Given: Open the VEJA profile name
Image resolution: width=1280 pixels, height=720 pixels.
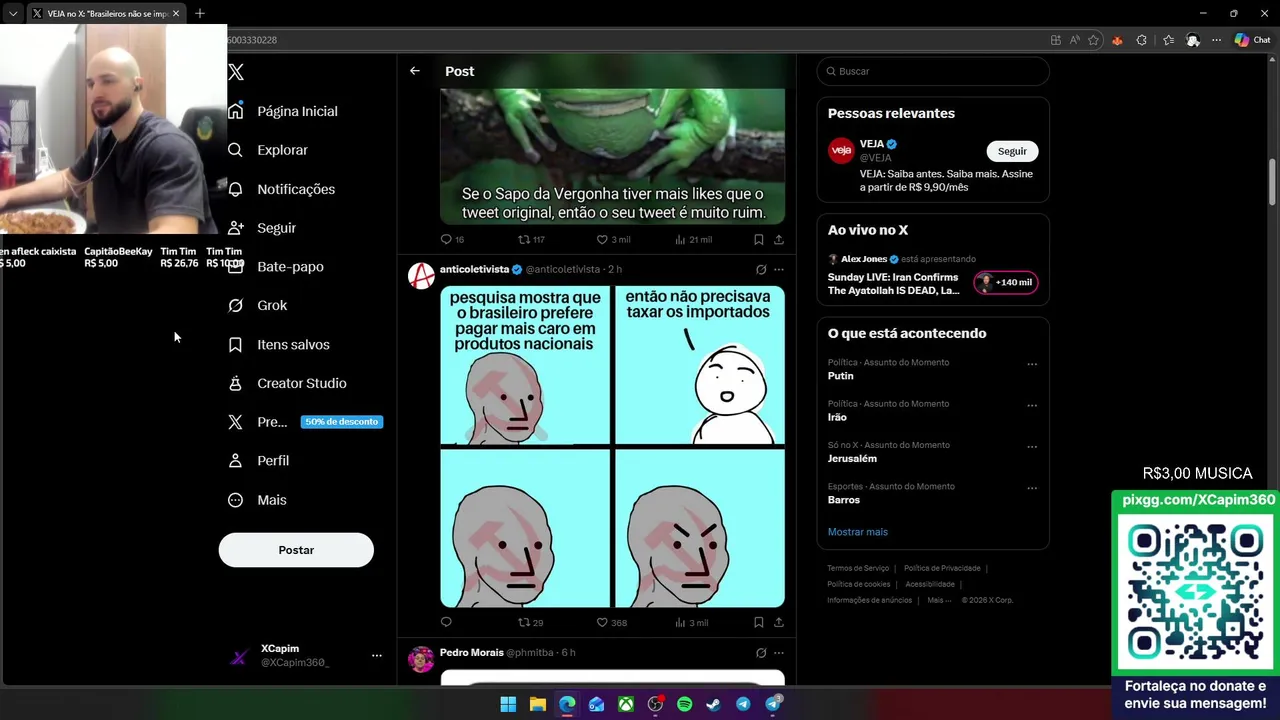Looking at the screenshot, I should 871,144.
